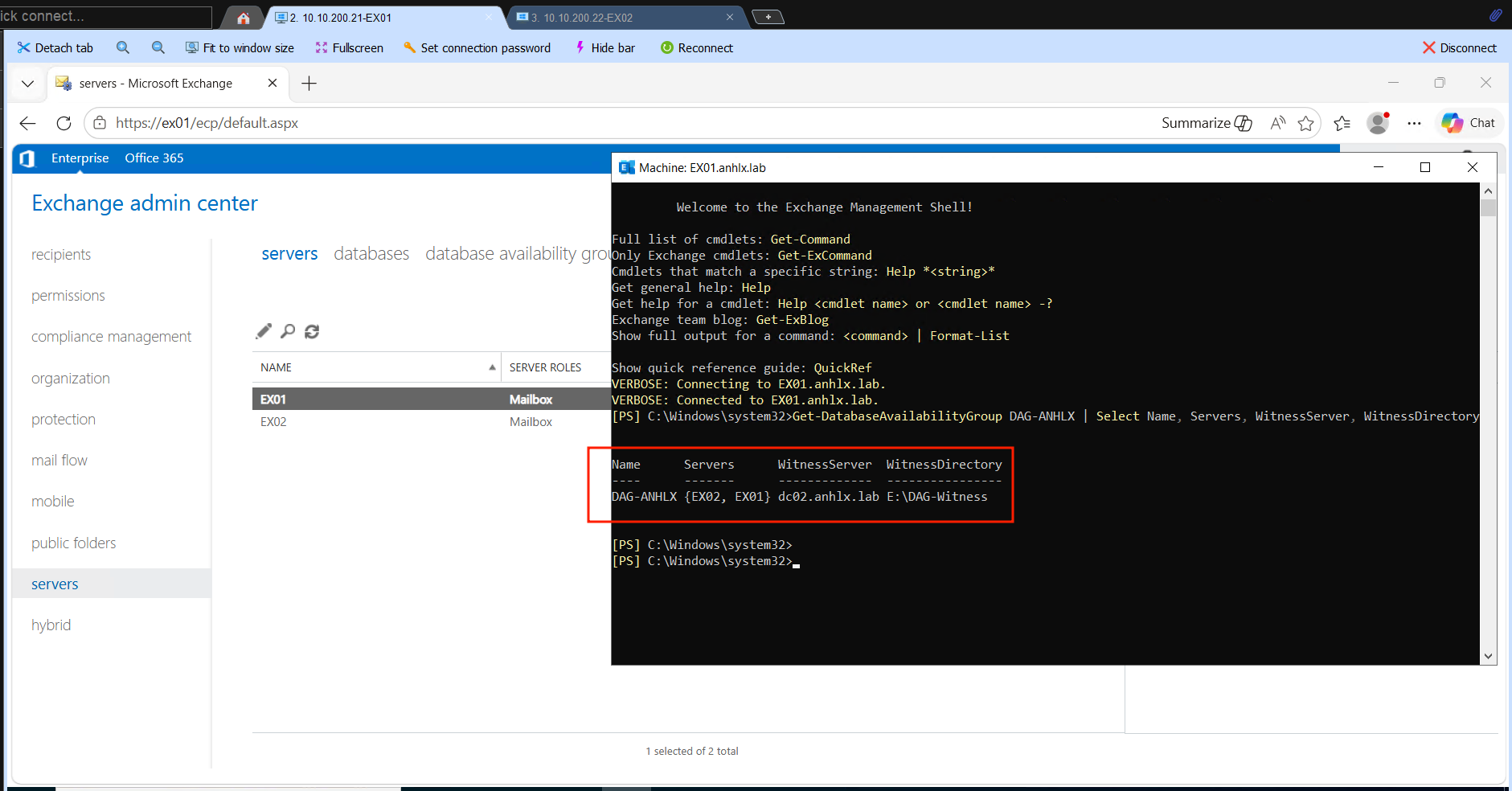This screenshot has height=791, width=1512.
Task: Click the shell scrollbar up arrow
Action: pyautogui.click(x=1488, y=191)
